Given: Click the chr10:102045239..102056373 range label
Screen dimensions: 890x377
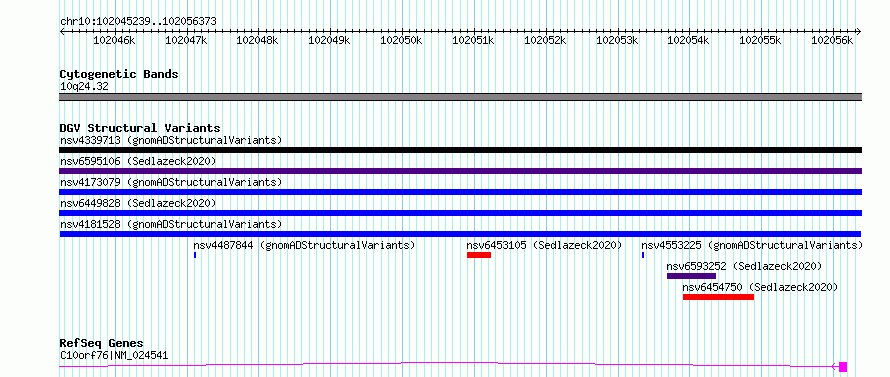Looking at the screenshot, I should coord(138,22).
